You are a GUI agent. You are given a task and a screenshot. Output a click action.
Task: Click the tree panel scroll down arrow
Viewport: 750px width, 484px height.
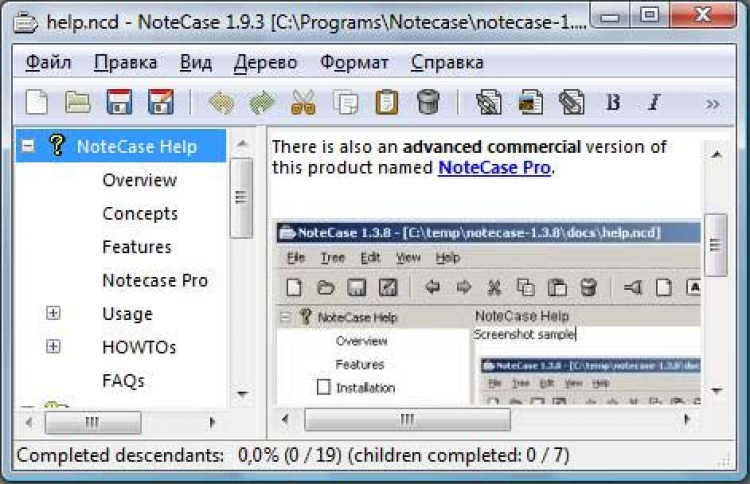click(x=242, y=394)
